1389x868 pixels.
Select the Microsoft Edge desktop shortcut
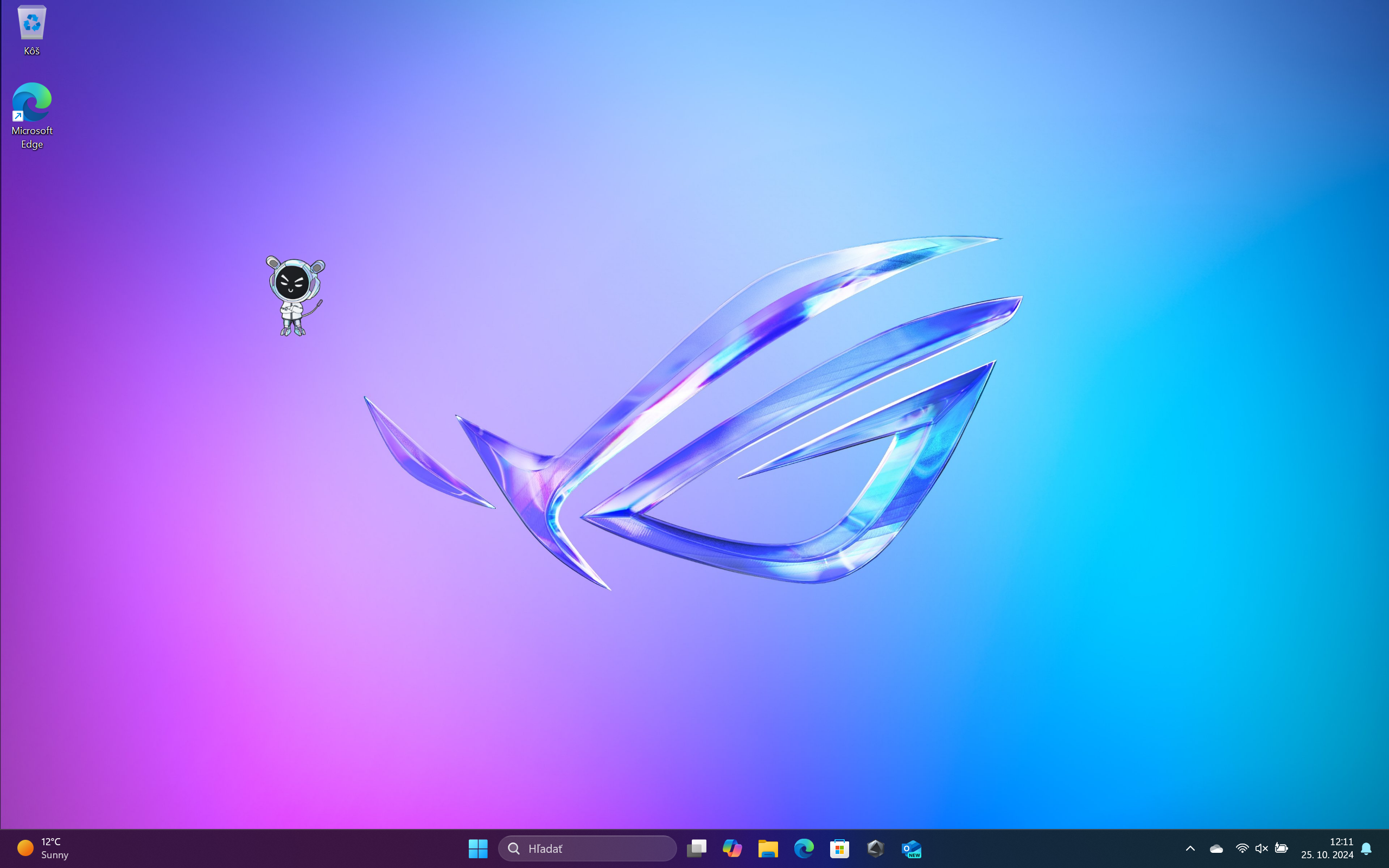click(31, 116)
